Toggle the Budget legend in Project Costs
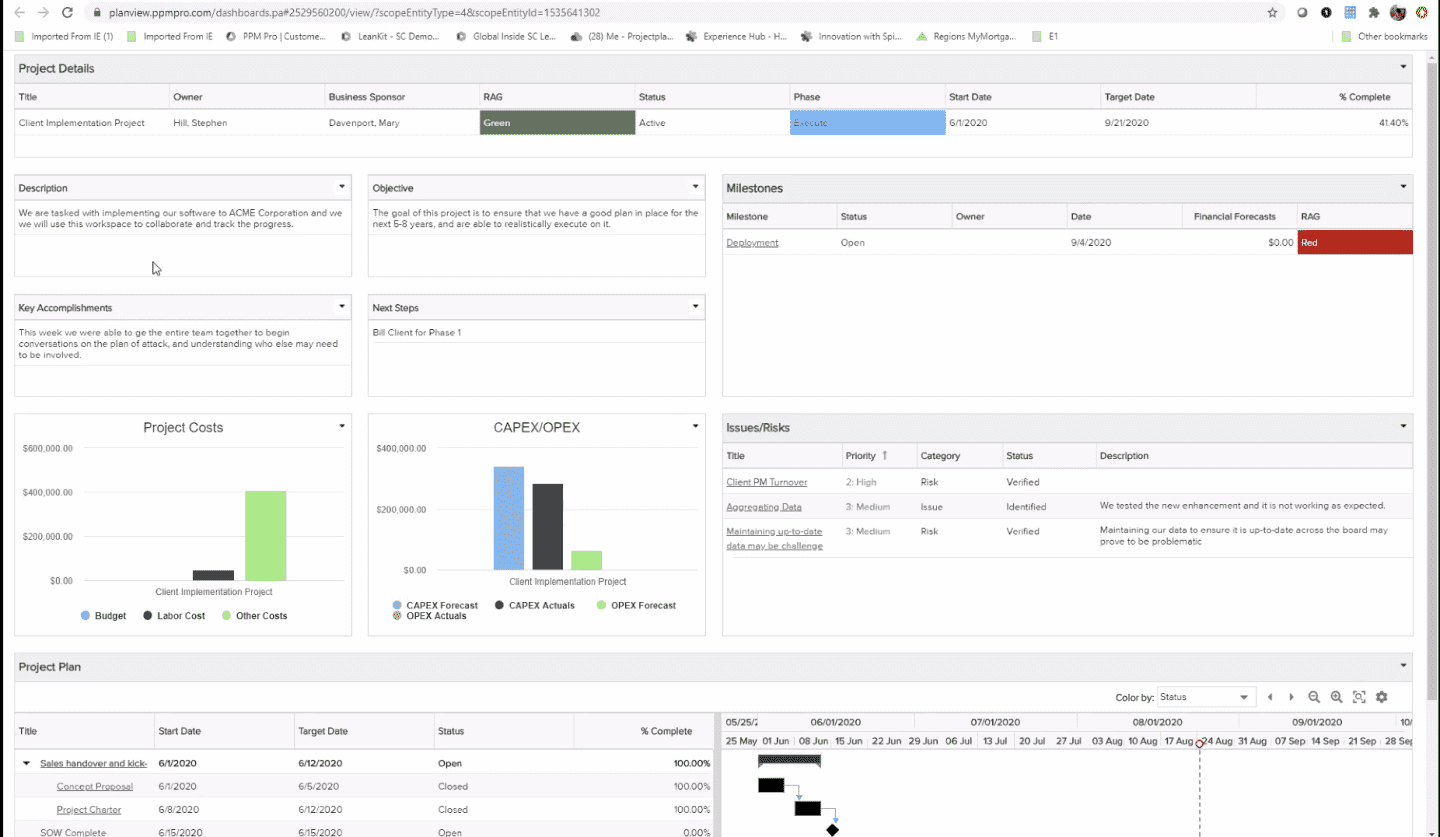1440x837 pixels. point(103,615)
